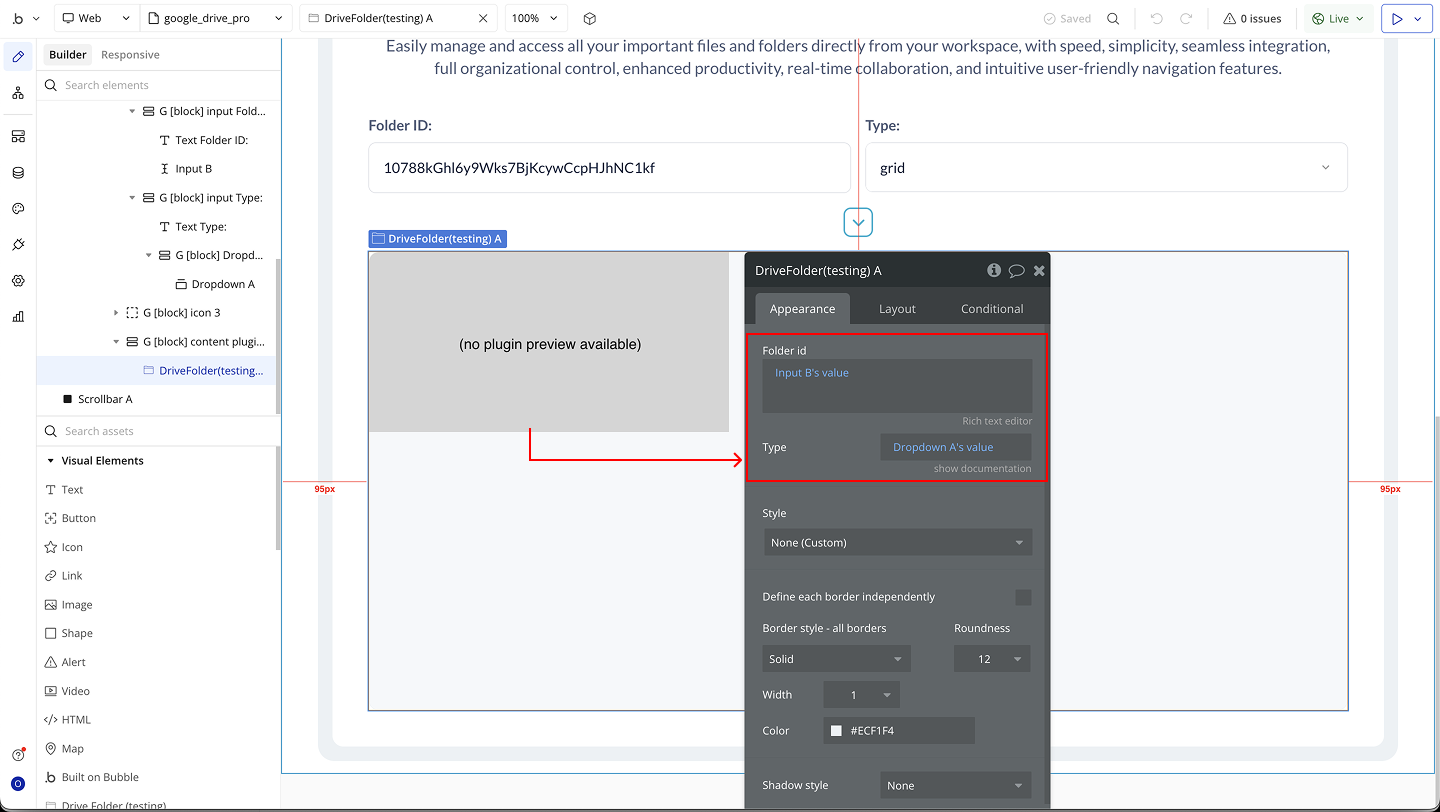Click the cube icon in top bar
1440x812 pixels.
(x=590, y=18)
